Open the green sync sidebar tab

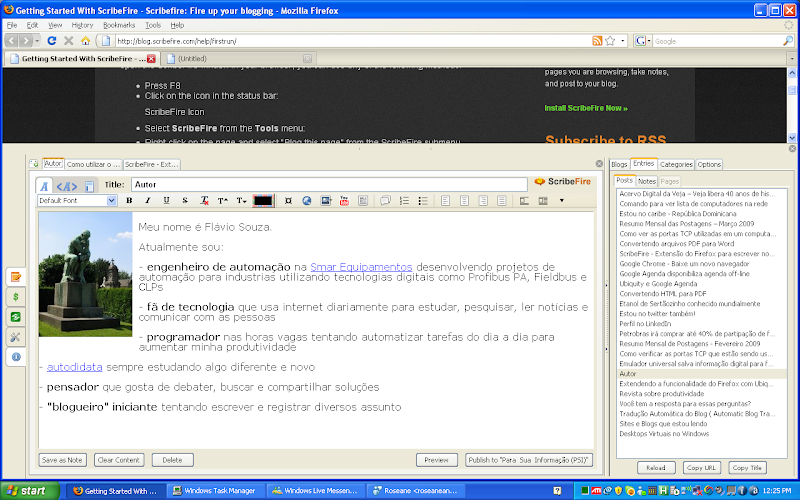click(x=16, y=317)
